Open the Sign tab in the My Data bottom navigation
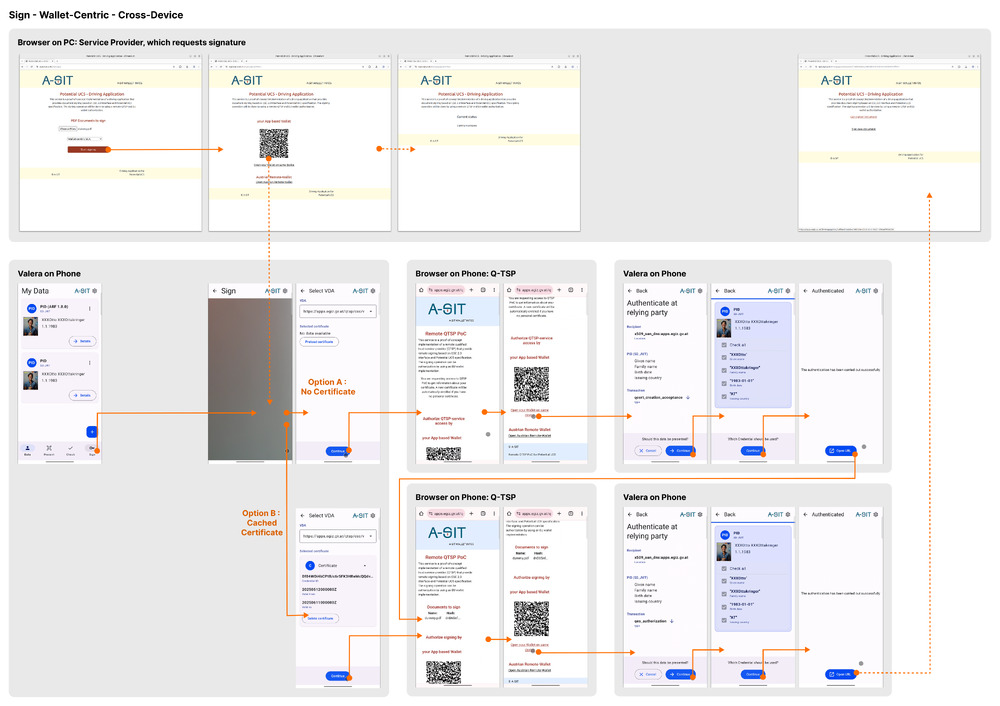This screenshot has height=706, width=1000. pyautogui.click(x=92, y=450)
